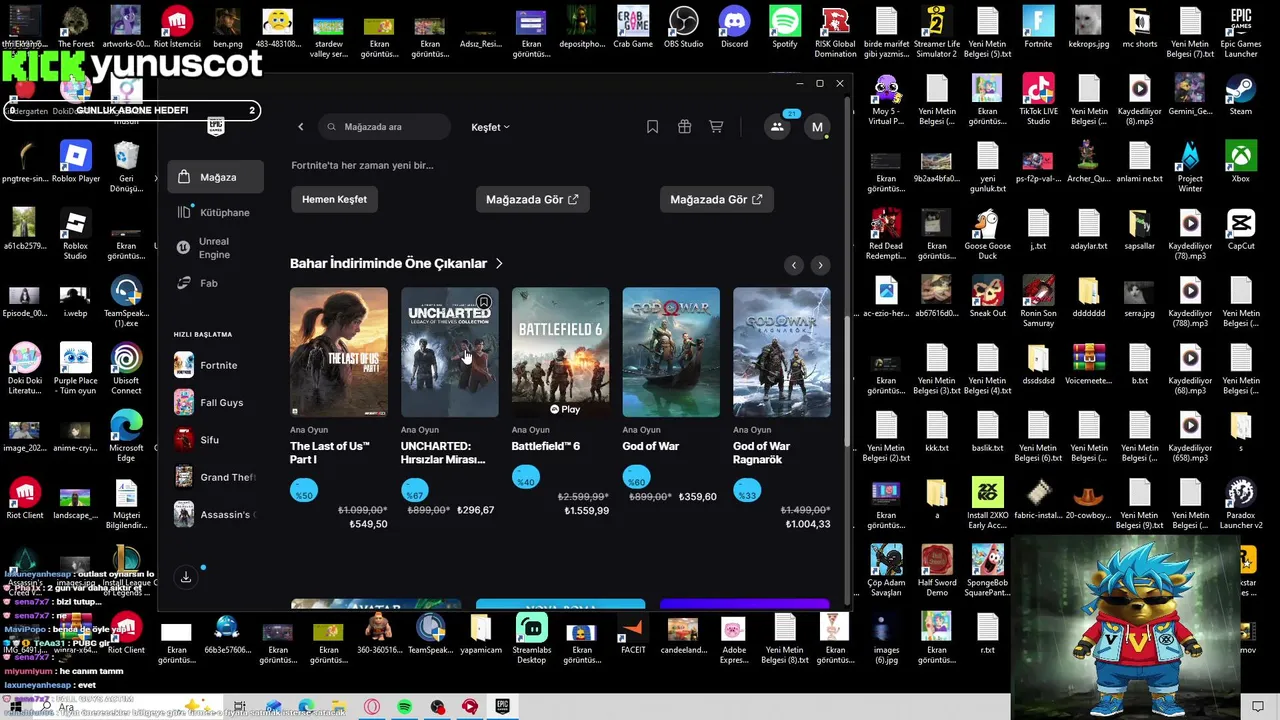1280x720 pixels.
Task: Select the CapCut desktop icon
Action: (x=1241, y=229)
